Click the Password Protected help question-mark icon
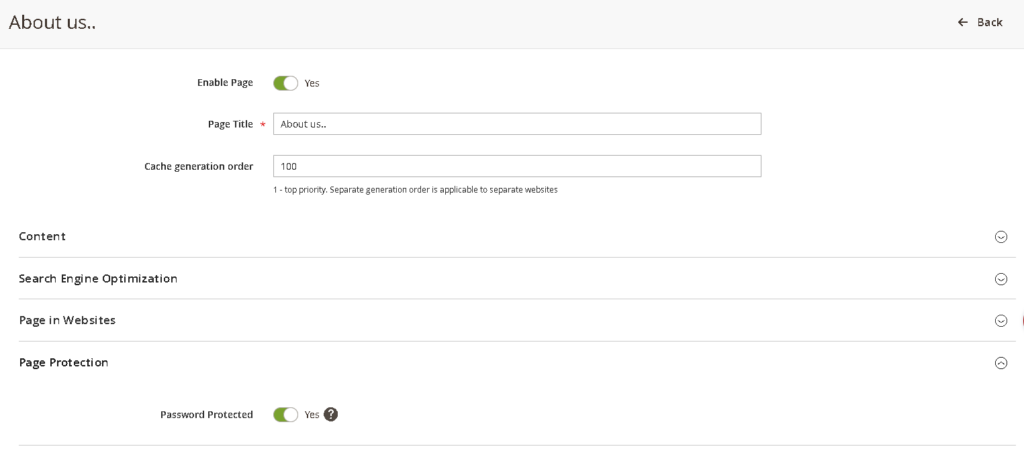 pyautogui.click(x=331, y=414)
